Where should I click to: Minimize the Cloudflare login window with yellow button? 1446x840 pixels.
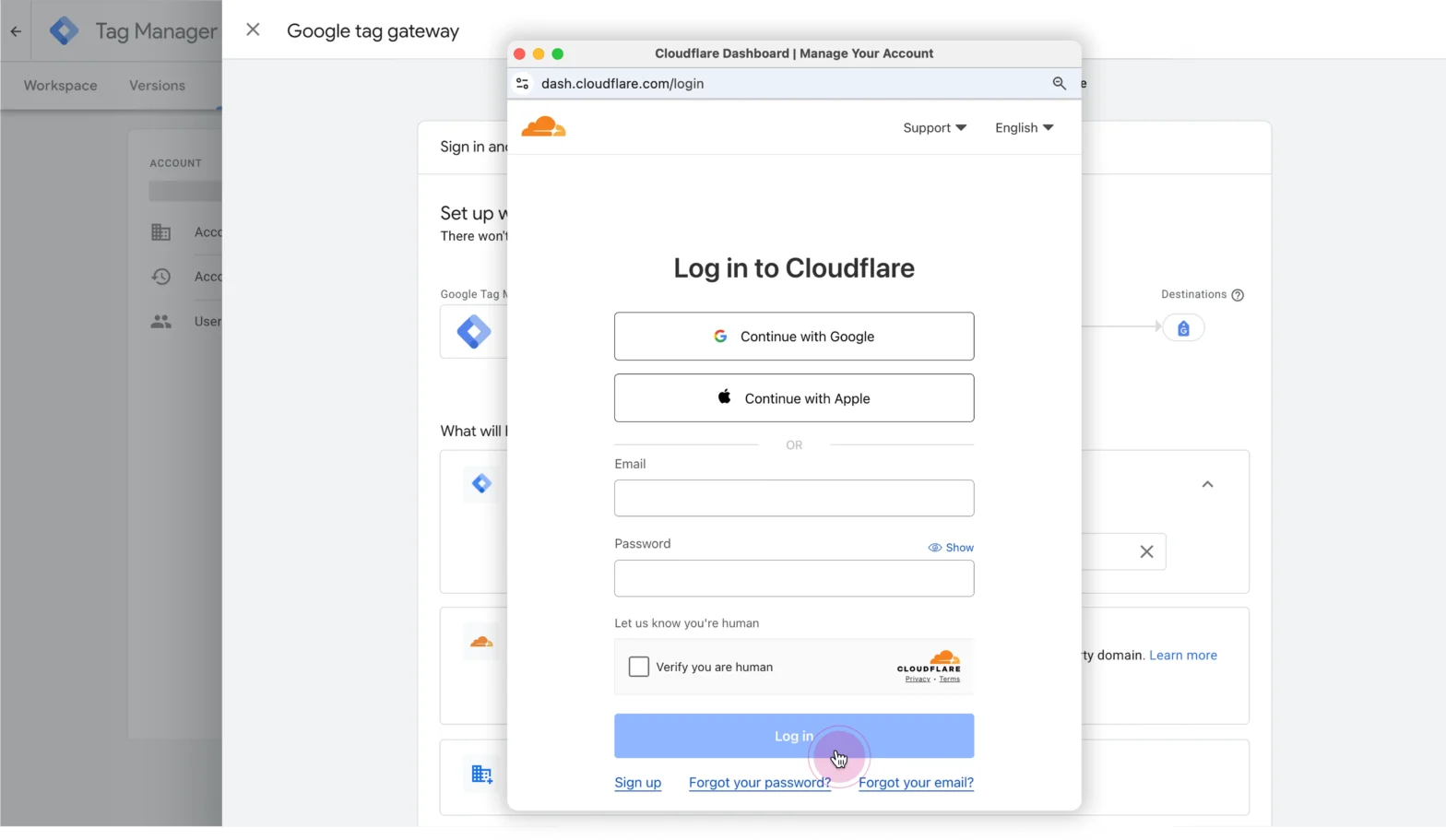coord(539,53)
